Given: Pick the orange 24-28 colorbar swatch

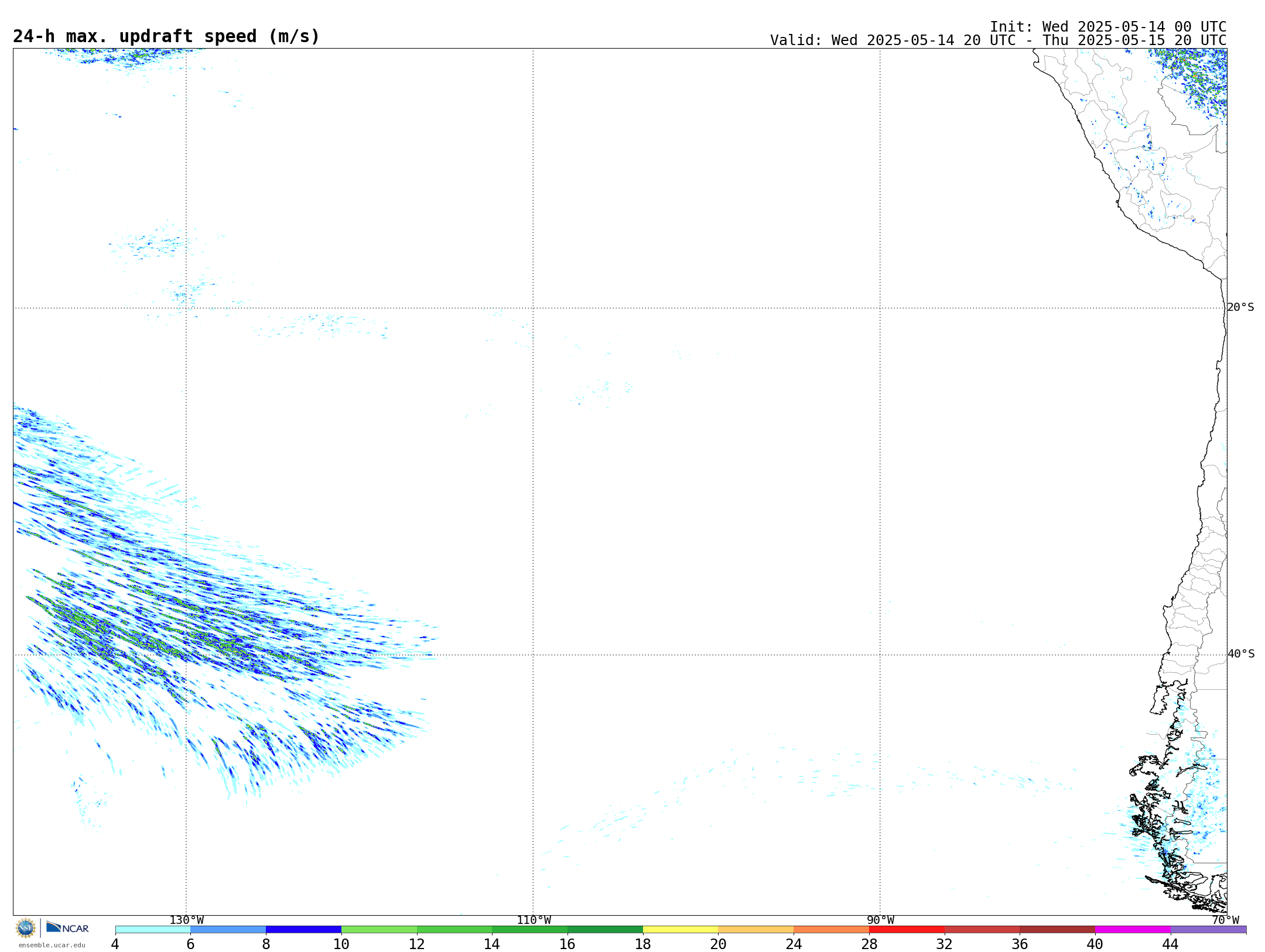Looking at the screenshot, I should tap(832, 930).
